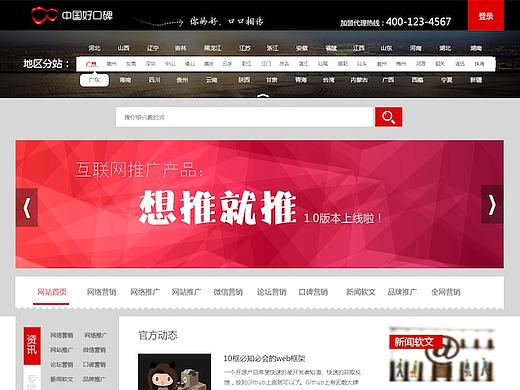Select 海南 province
This screenshot has width=520, height=390.
pos(125,80)
